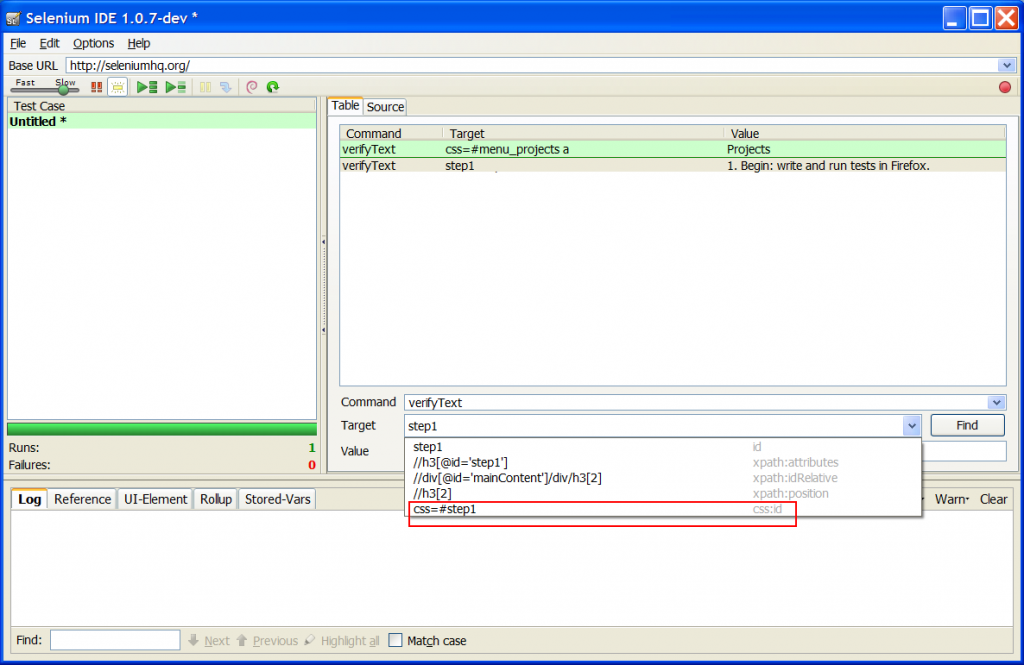Screen dimensions: 1024x665
Task: Choose the css=#step1 locator option
Action: point(663,509)
